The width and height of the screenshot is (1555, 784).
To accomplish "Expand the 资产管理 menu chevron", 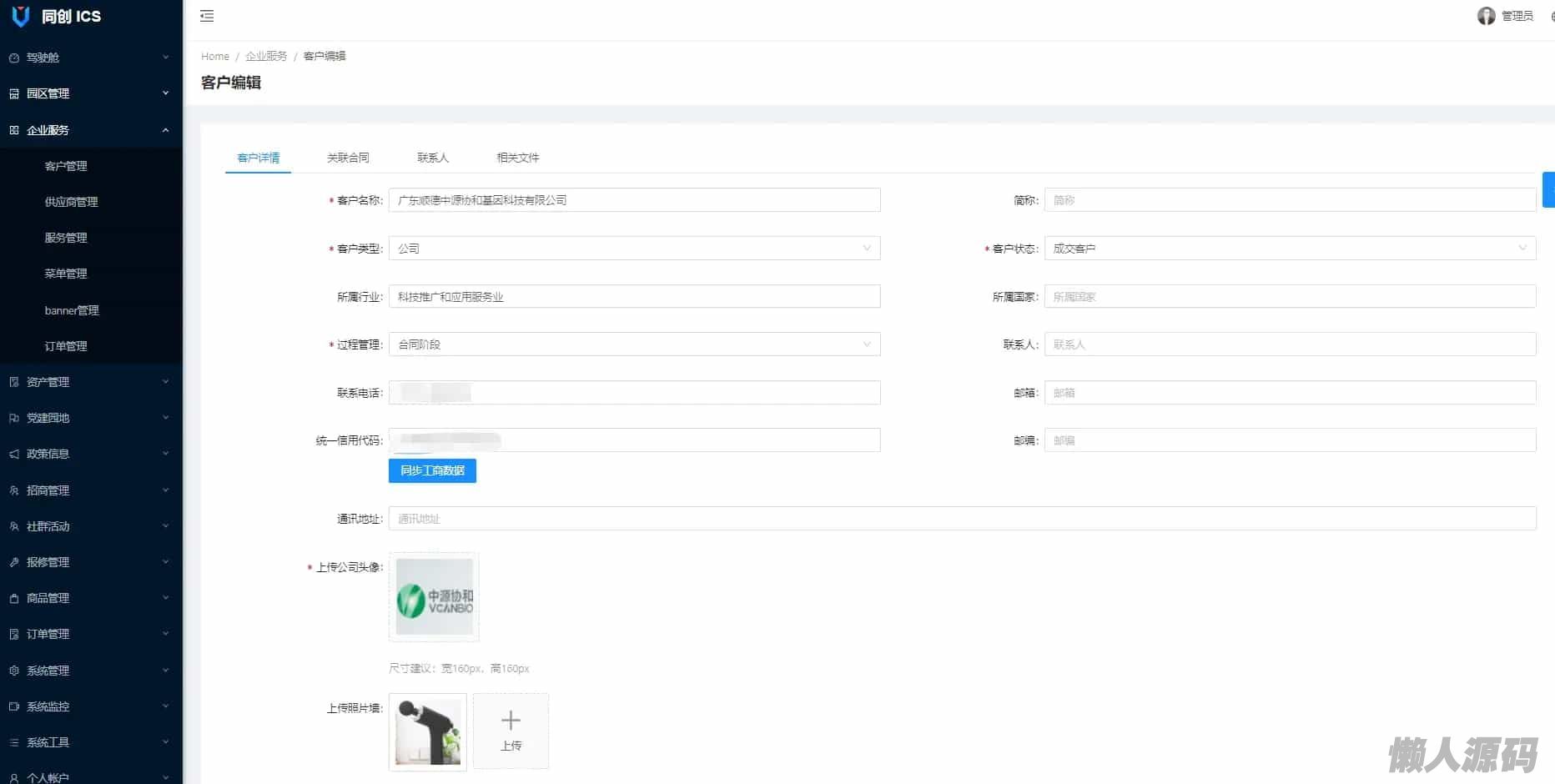I will click(165, 382).
